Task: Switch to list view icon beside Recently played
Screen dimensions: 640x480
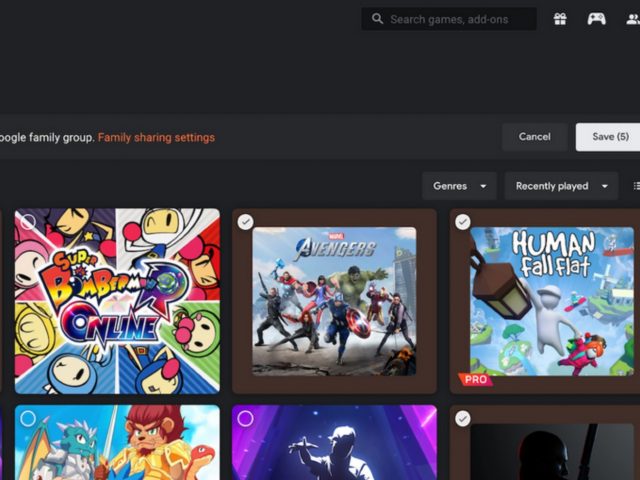Action: tap(636, 186)
